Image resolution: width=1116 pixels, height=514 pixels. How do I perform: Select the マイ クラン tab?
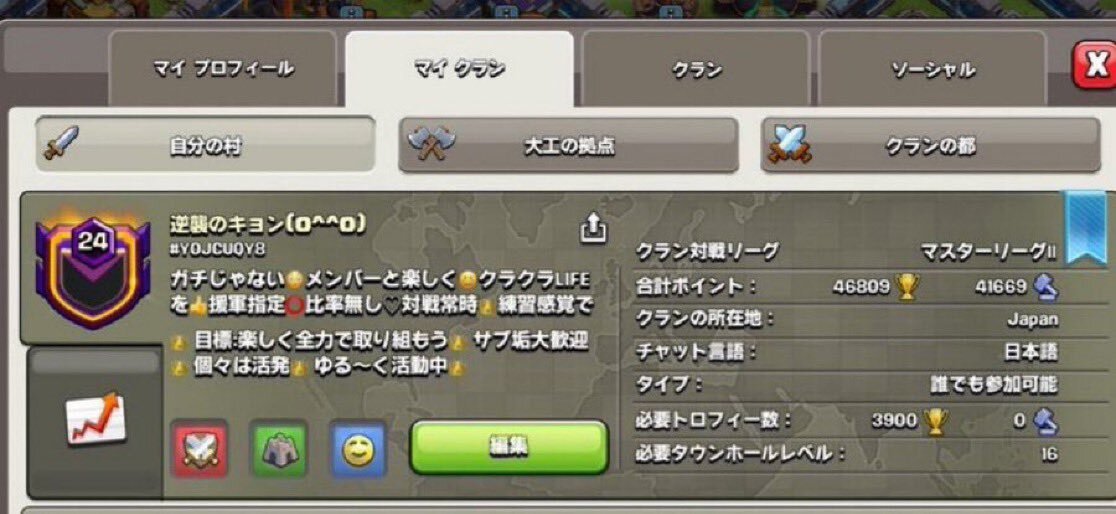(x=459, y=69)
